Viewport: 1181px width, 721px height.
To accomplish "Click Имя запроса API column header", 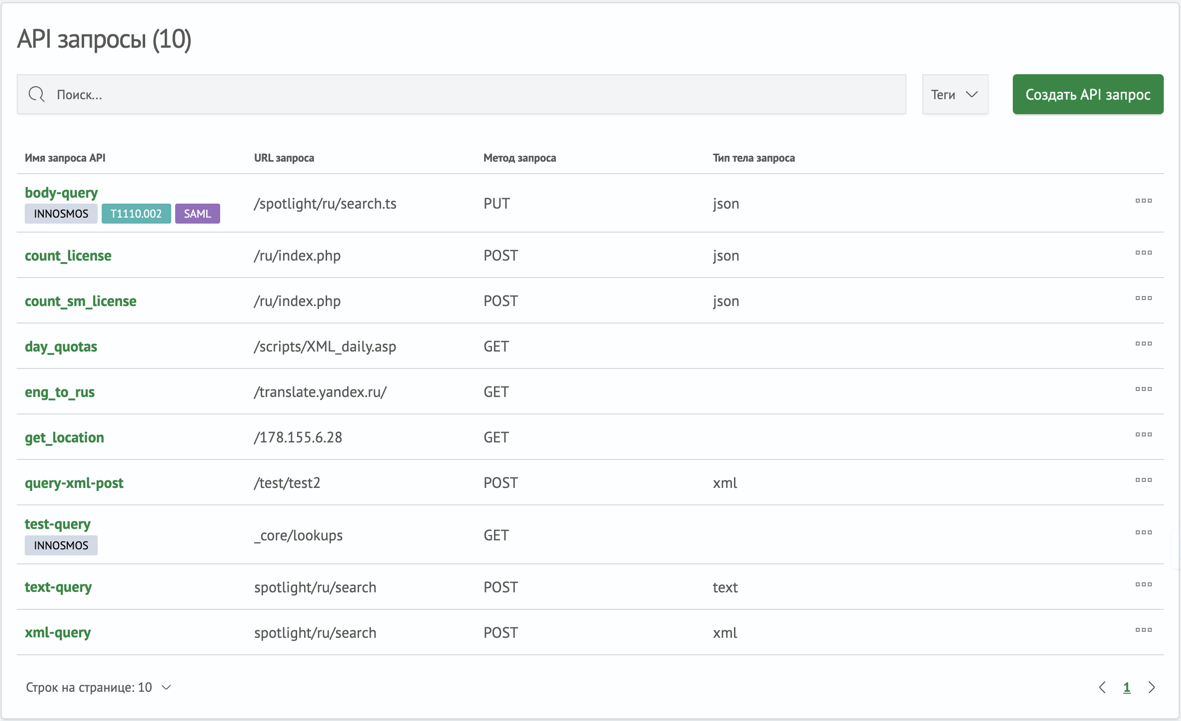I will pos(65,158).
